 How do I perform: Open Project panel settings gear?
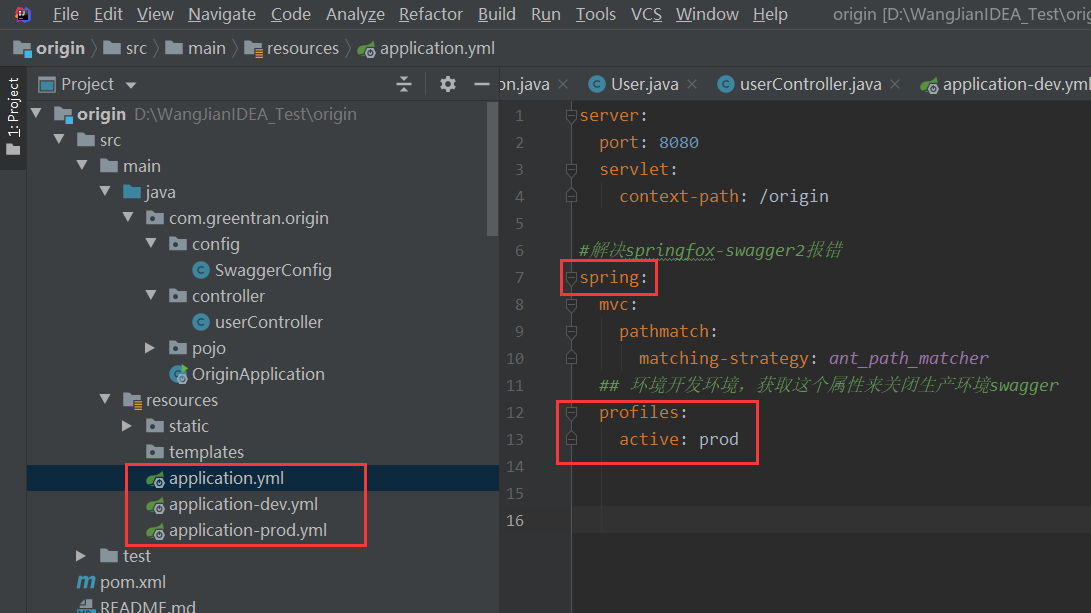tap(447, 84)
